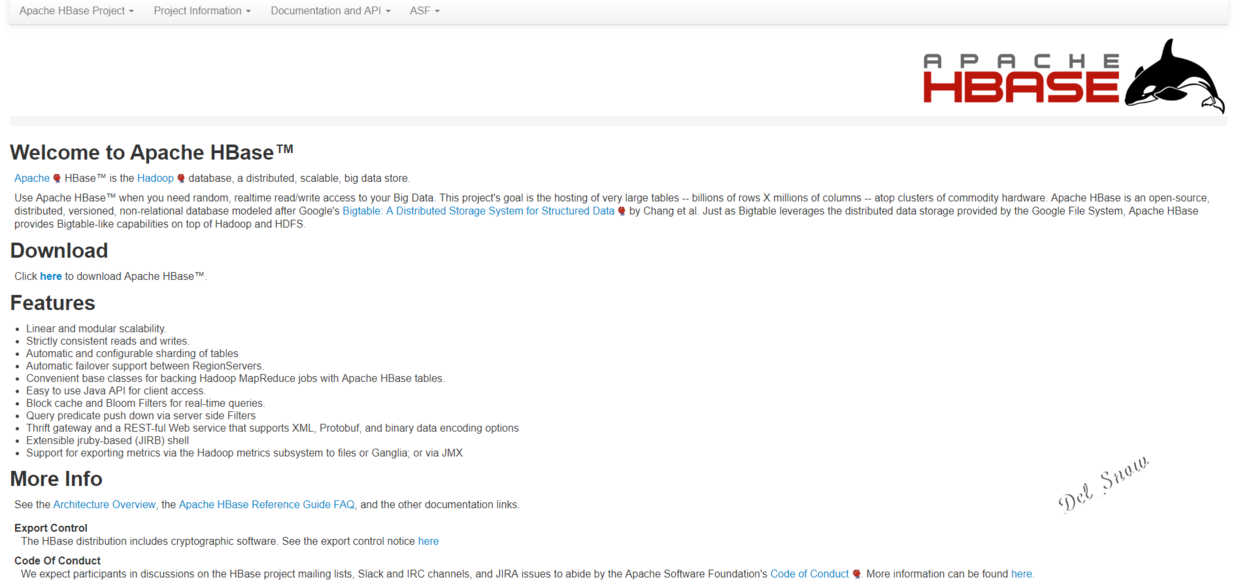Click external-link icon next to Apache
Viewport: 1240px width, 586px height.
(57, 179)
